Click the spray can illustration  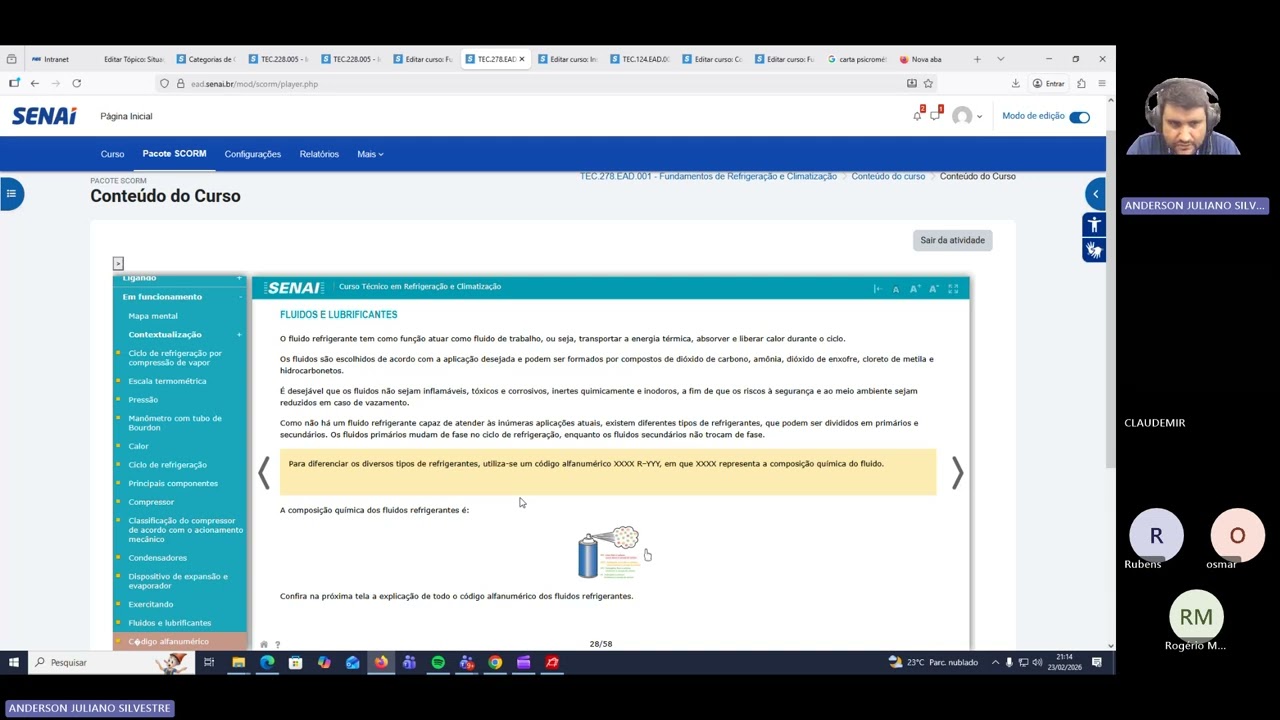(609, 552)
